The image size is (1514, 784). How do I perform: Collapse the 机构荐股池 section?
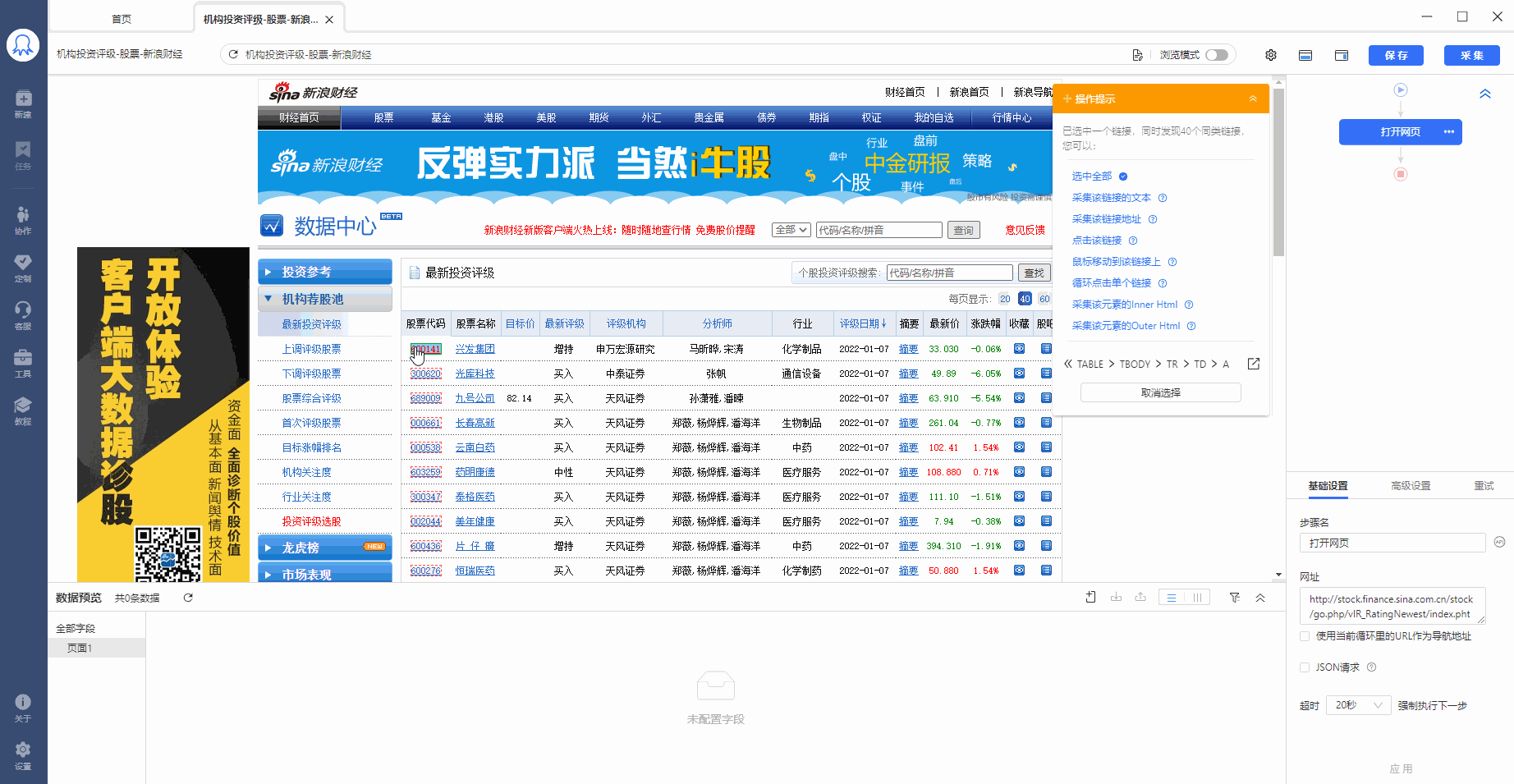[x=325, y=299]
